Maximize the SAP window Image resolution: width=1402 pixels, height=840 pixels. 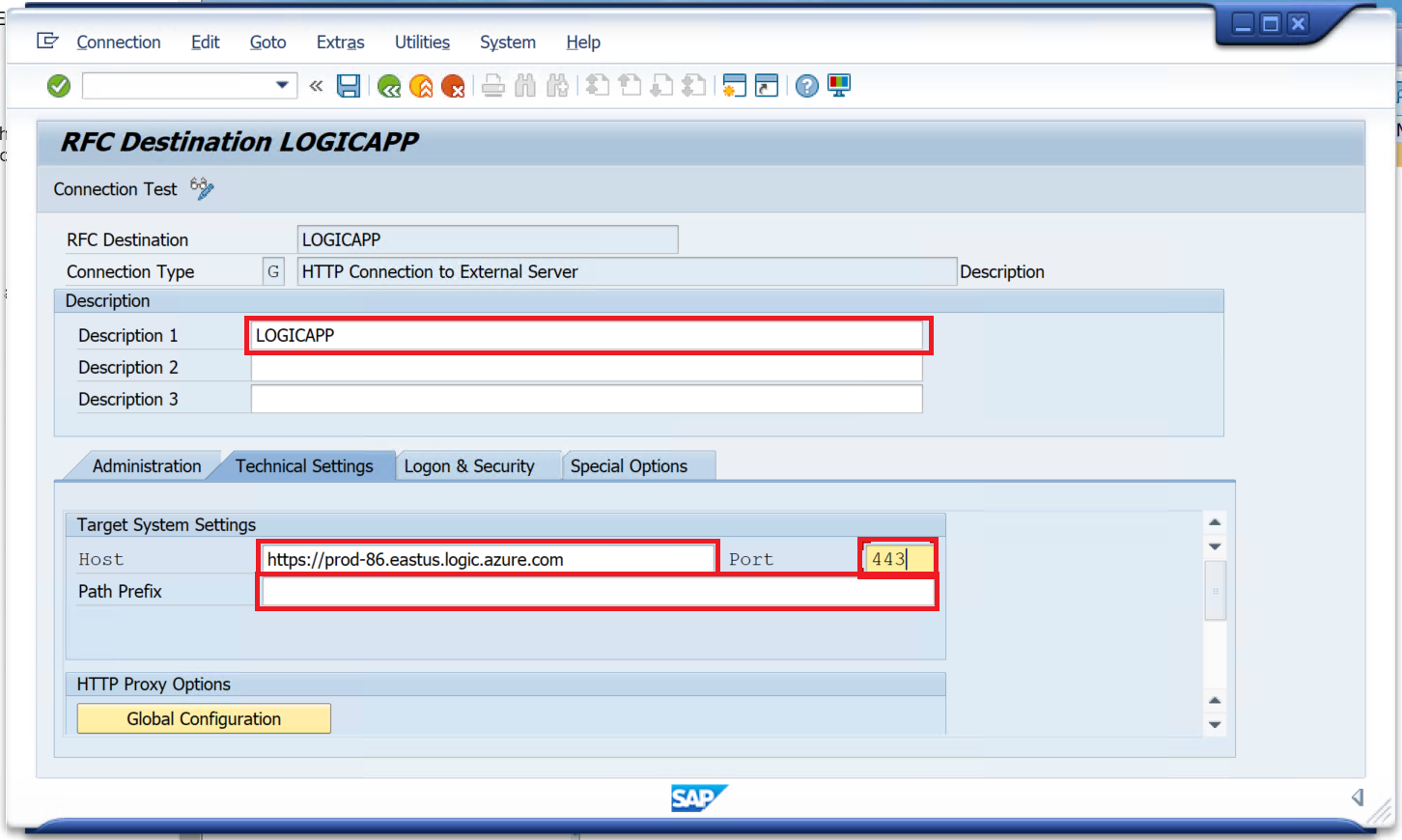click(x=1271, y=24)
